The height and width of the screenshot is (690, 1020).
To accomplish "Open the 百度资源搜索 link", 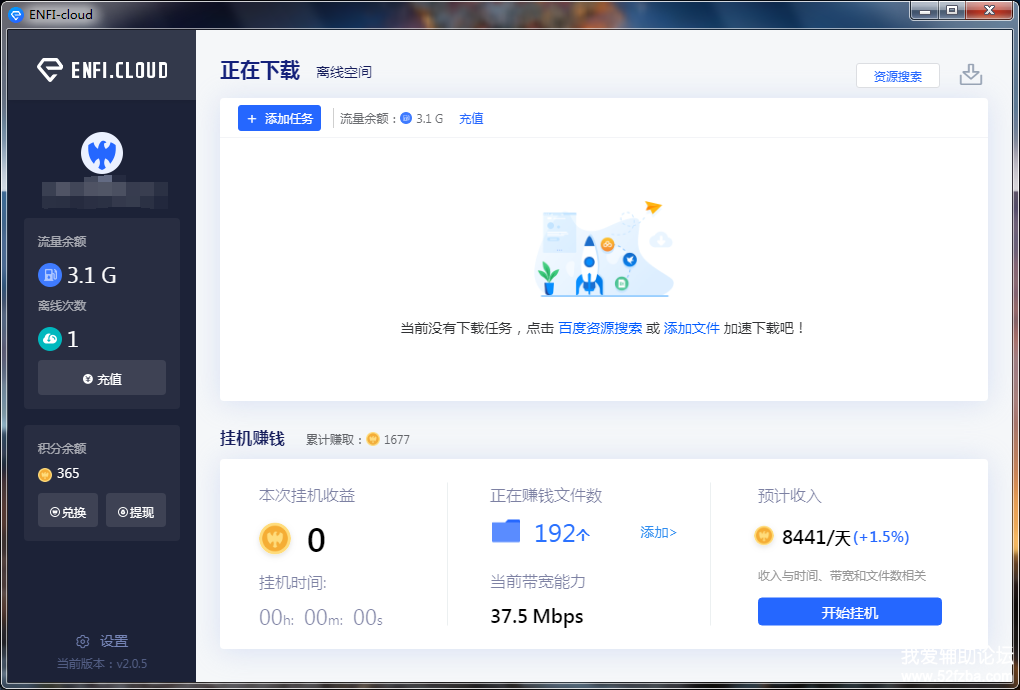I will pos(600,328).
